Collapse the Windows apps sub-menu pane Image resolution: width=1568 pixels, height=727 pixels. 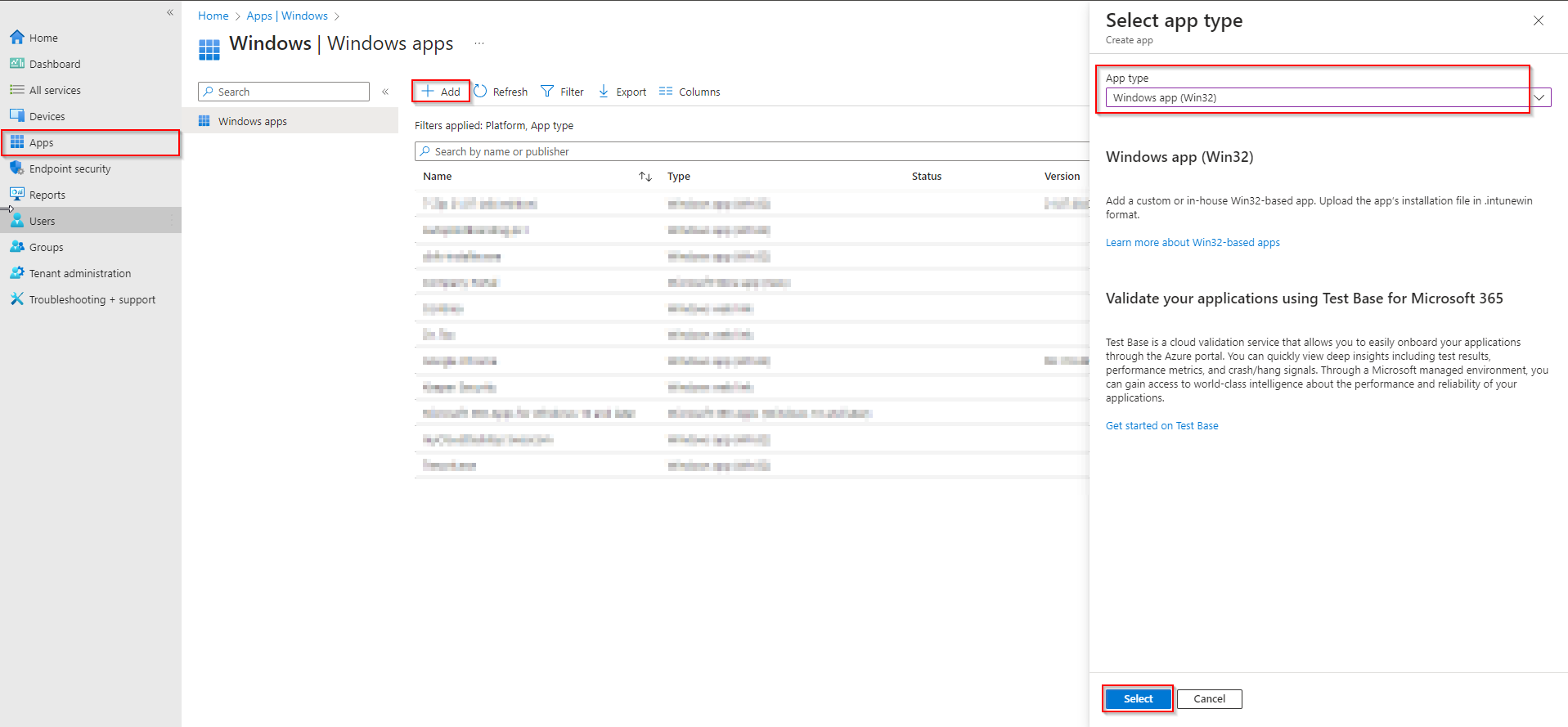385,92
